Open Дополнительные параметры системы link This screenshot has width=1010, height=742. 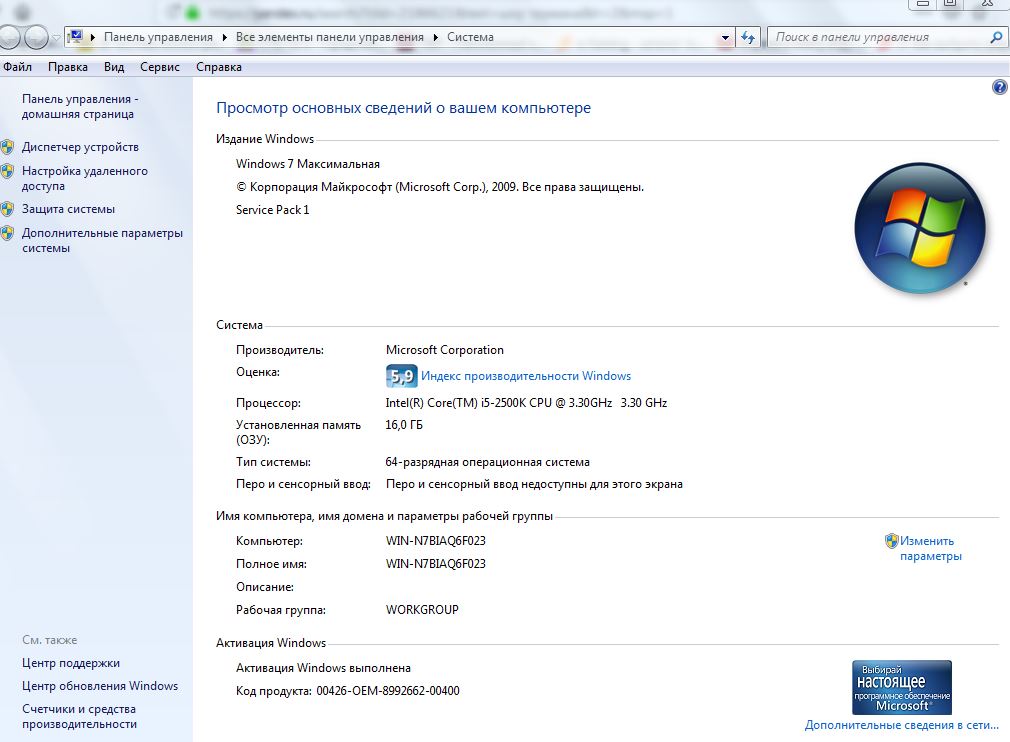tap(102, 240)
